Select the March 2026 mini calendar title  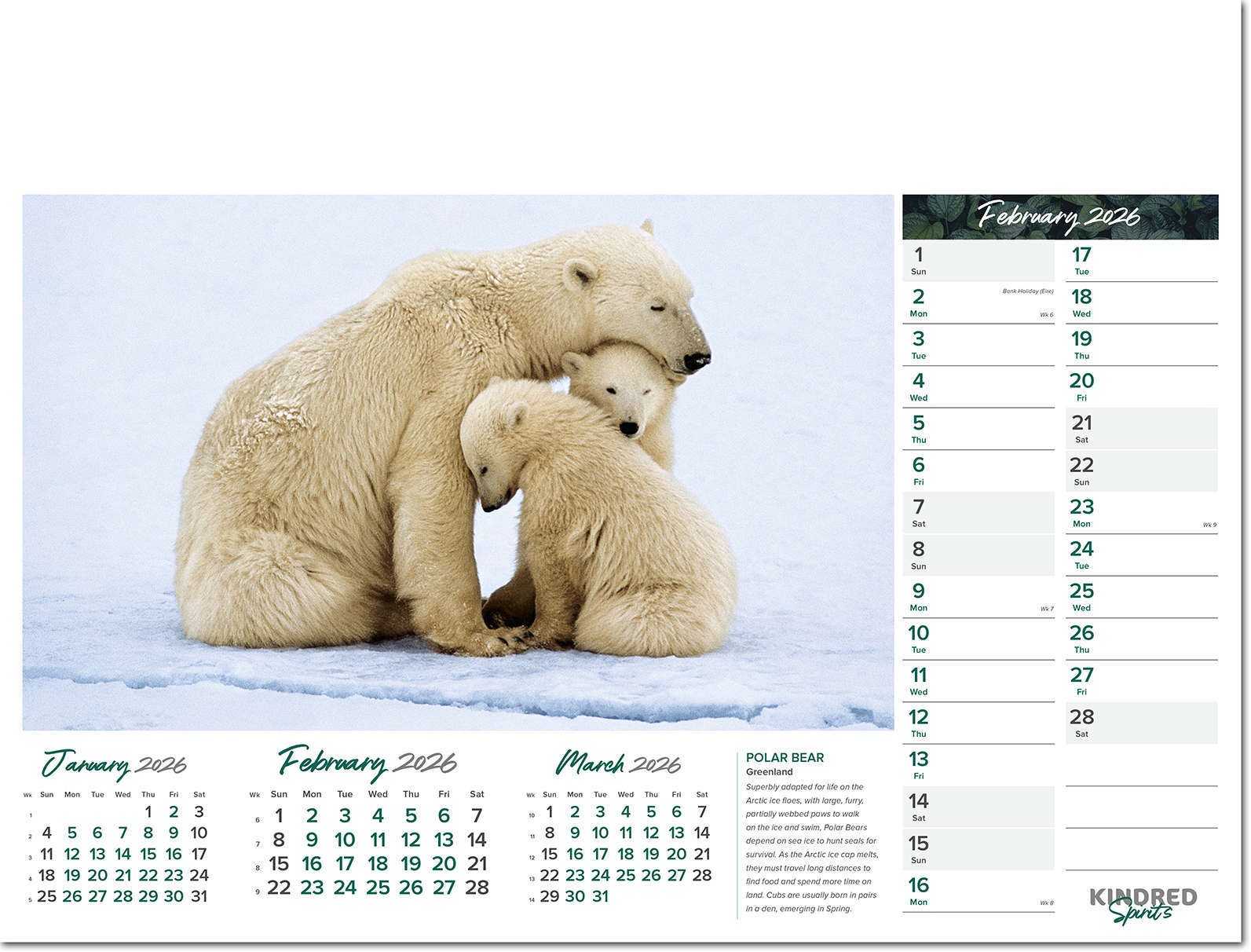click(x=618, y=763)
